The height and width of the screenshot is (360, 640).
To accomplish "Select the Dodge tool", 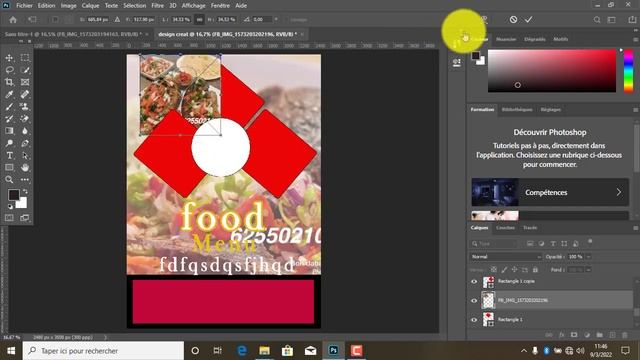I will click(x=9, y=143).
